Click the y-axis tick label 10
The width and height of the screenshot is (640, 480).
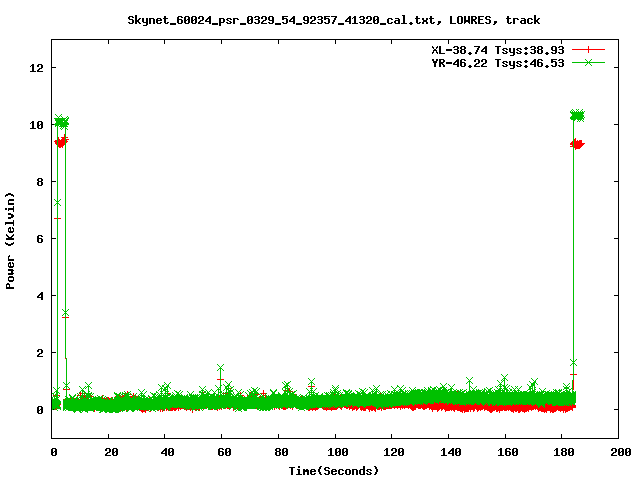(36, 125)
